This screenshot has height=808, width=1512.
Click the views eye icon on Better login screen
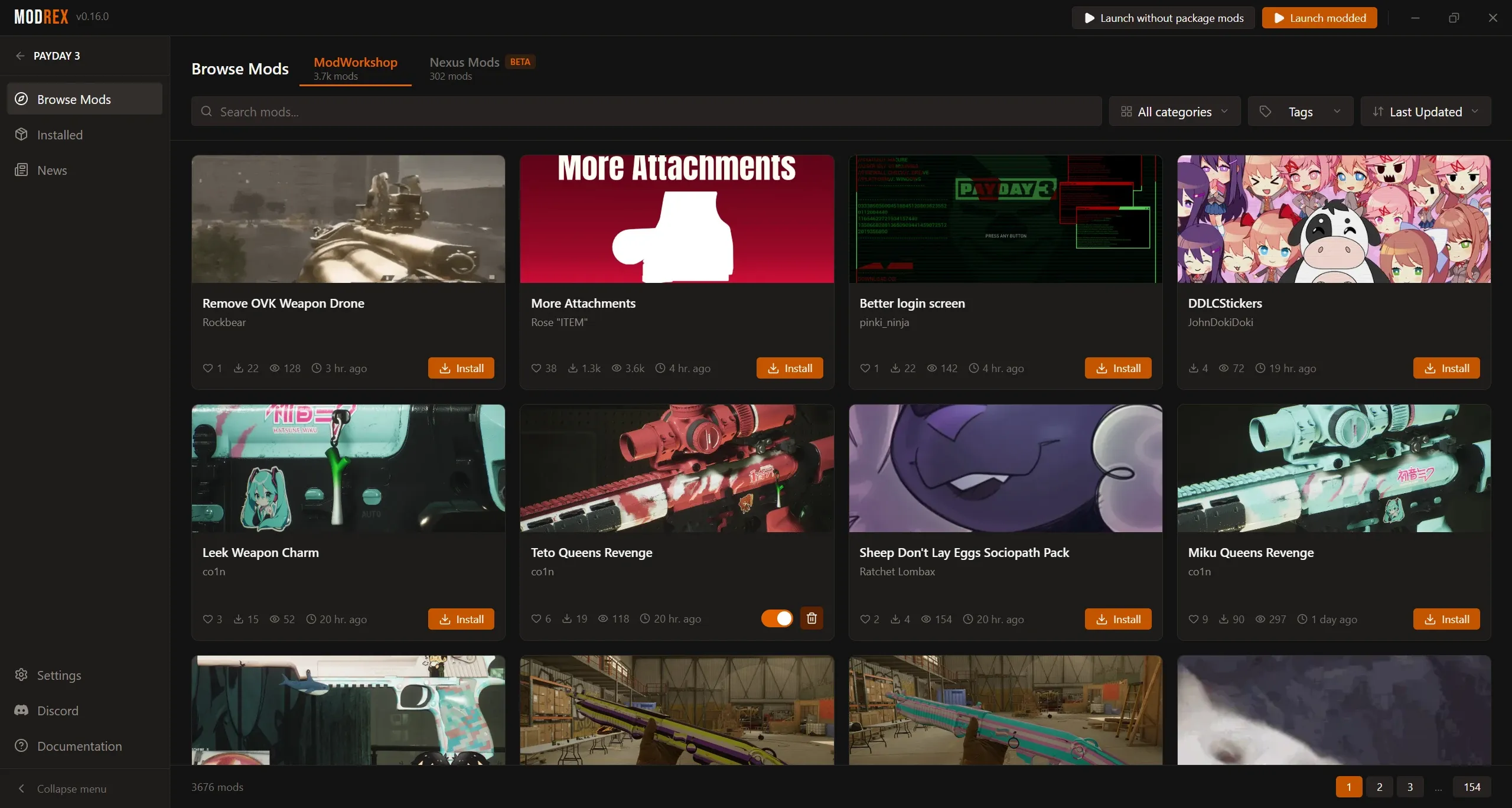[x=931, y=369]
